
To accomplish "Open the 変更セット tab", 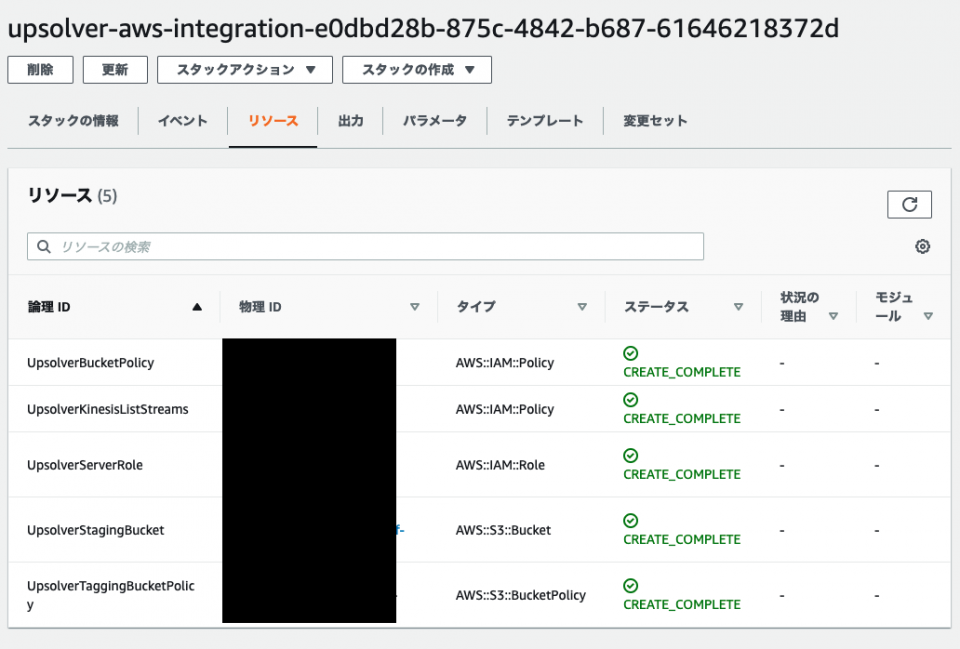I will (655, 121).
